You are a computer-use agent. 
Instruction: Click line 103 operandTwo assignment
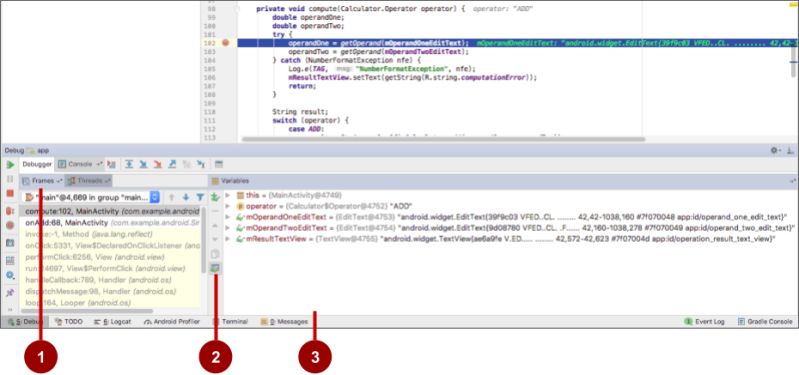[378, 51]
